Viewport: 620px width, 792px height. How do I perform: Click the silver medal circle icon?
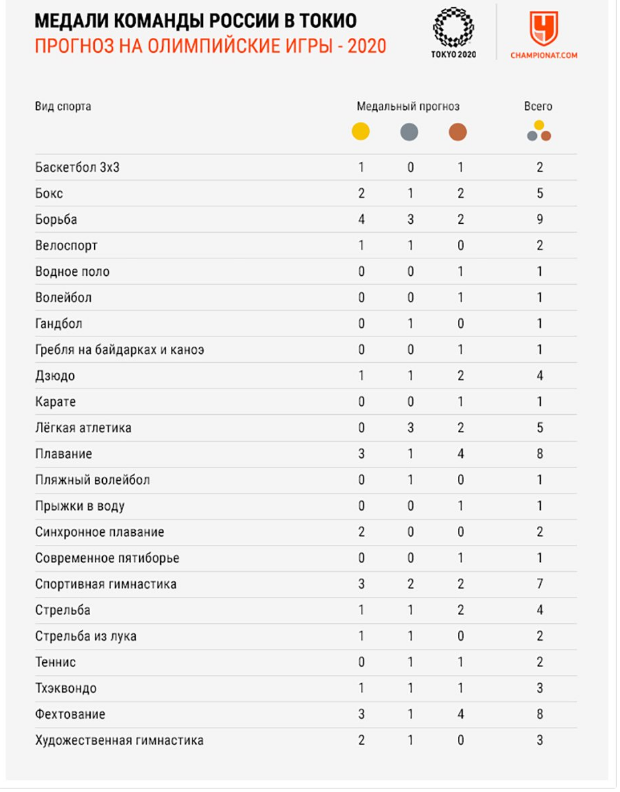(x=409, y=132)
